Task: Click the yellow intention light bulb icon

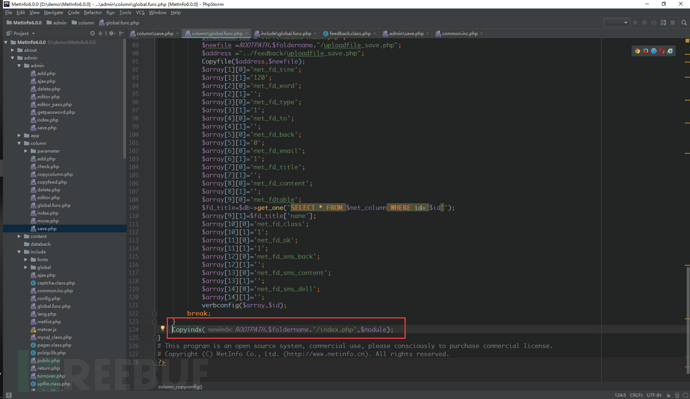Action: 162,329
